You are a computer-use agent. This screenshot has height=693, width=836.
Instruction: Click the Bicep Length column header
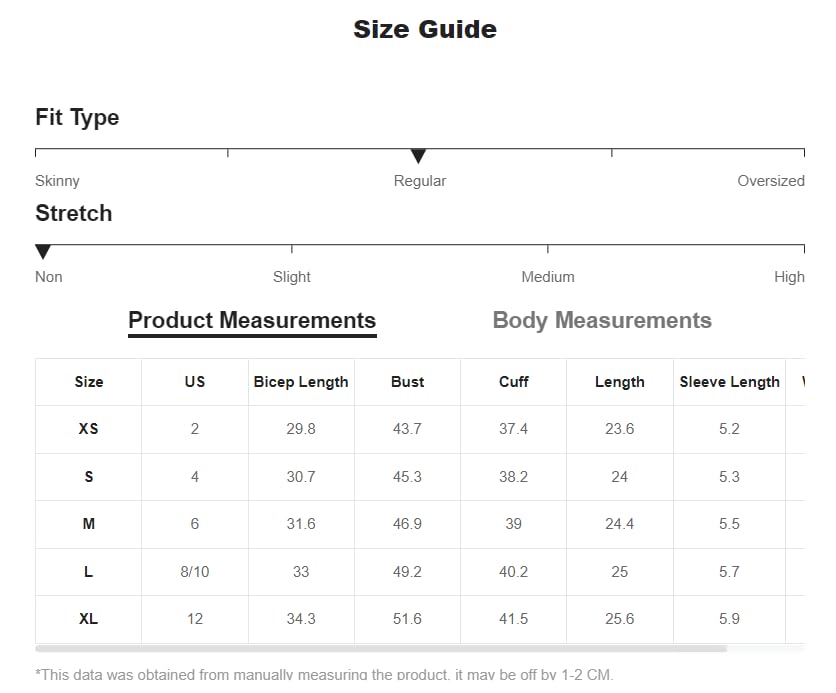[301, 382]
